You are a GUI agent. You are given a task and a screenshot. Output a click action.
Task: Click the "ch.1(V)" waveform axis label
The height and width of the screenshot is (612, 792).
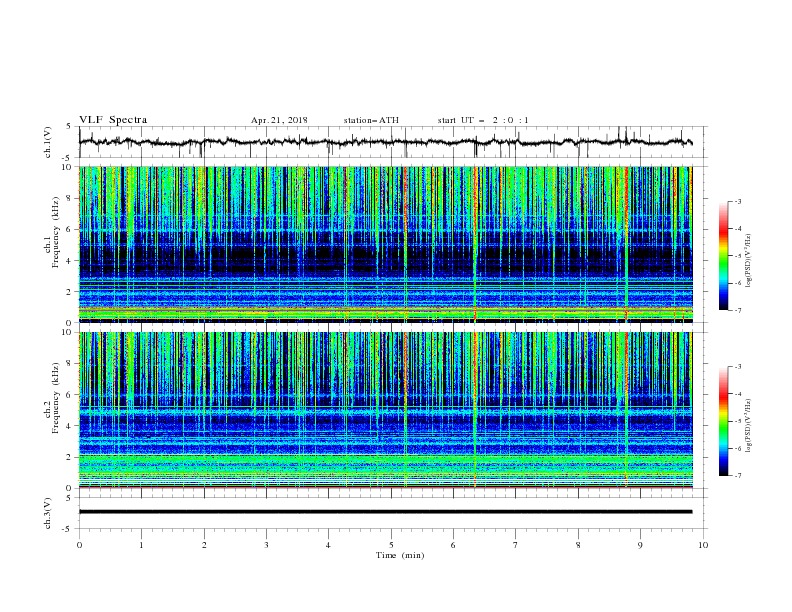pos(48,142)
